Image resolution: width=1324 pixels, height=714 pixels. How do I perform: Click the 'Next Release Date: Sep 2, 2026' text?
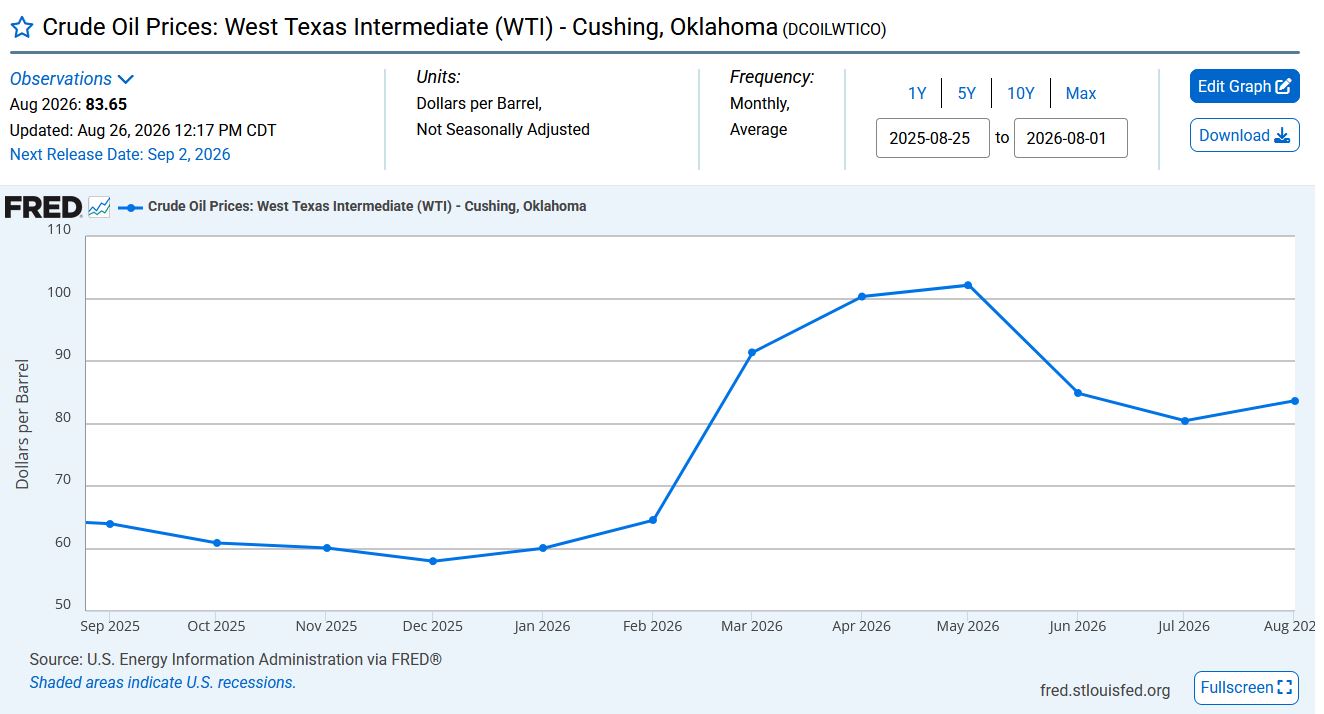(x=120, y=154)
